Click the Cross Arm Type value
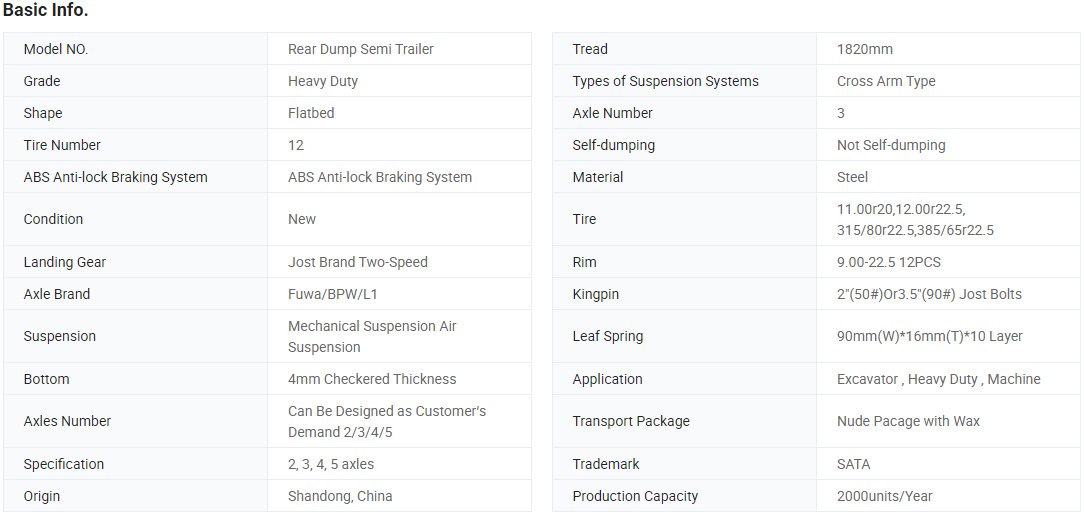 coord(886,81)
